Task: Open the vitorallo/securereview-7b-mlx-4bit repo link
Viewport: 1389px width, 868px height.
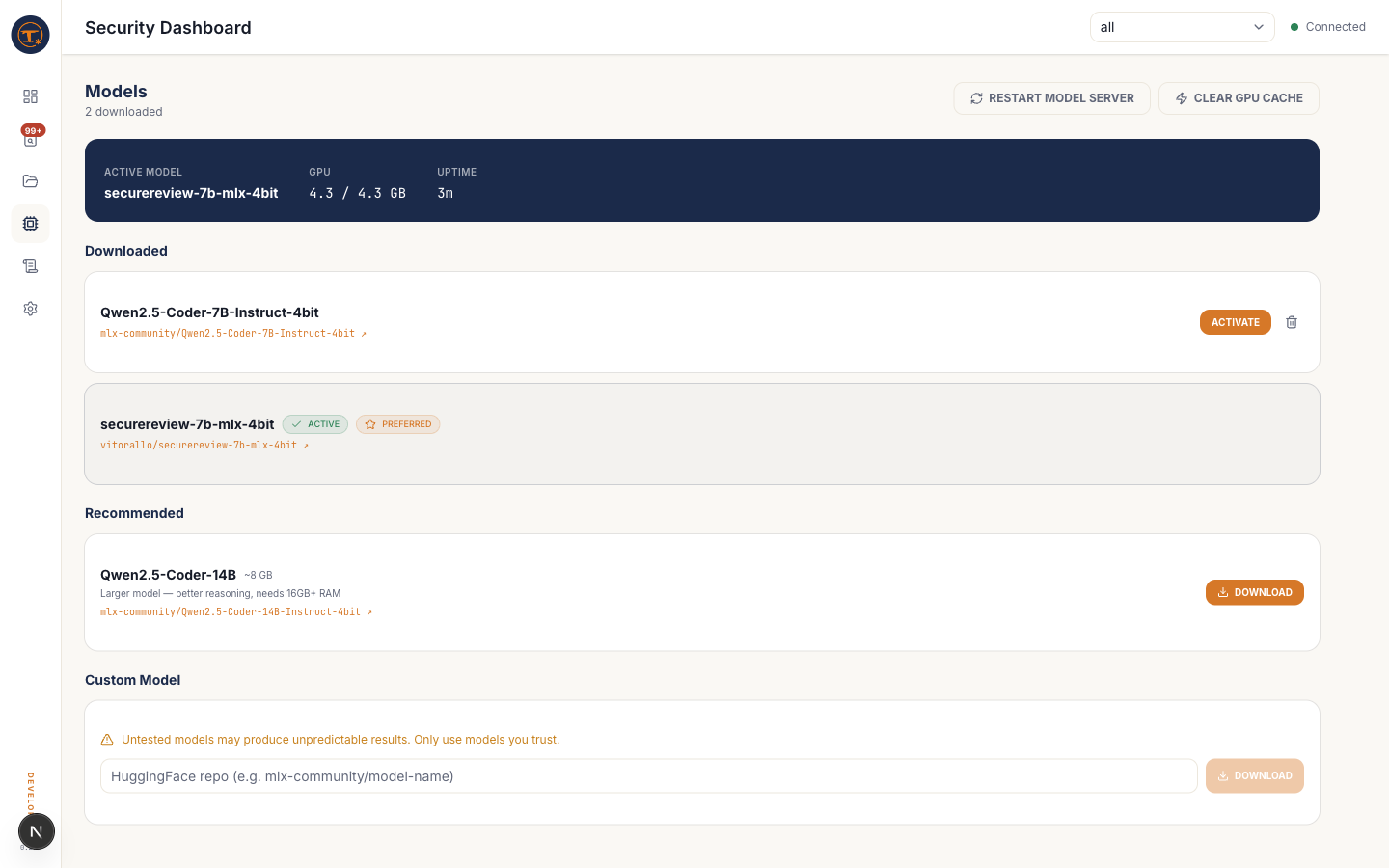Action: pyautogui.click(x=204, y=446)
